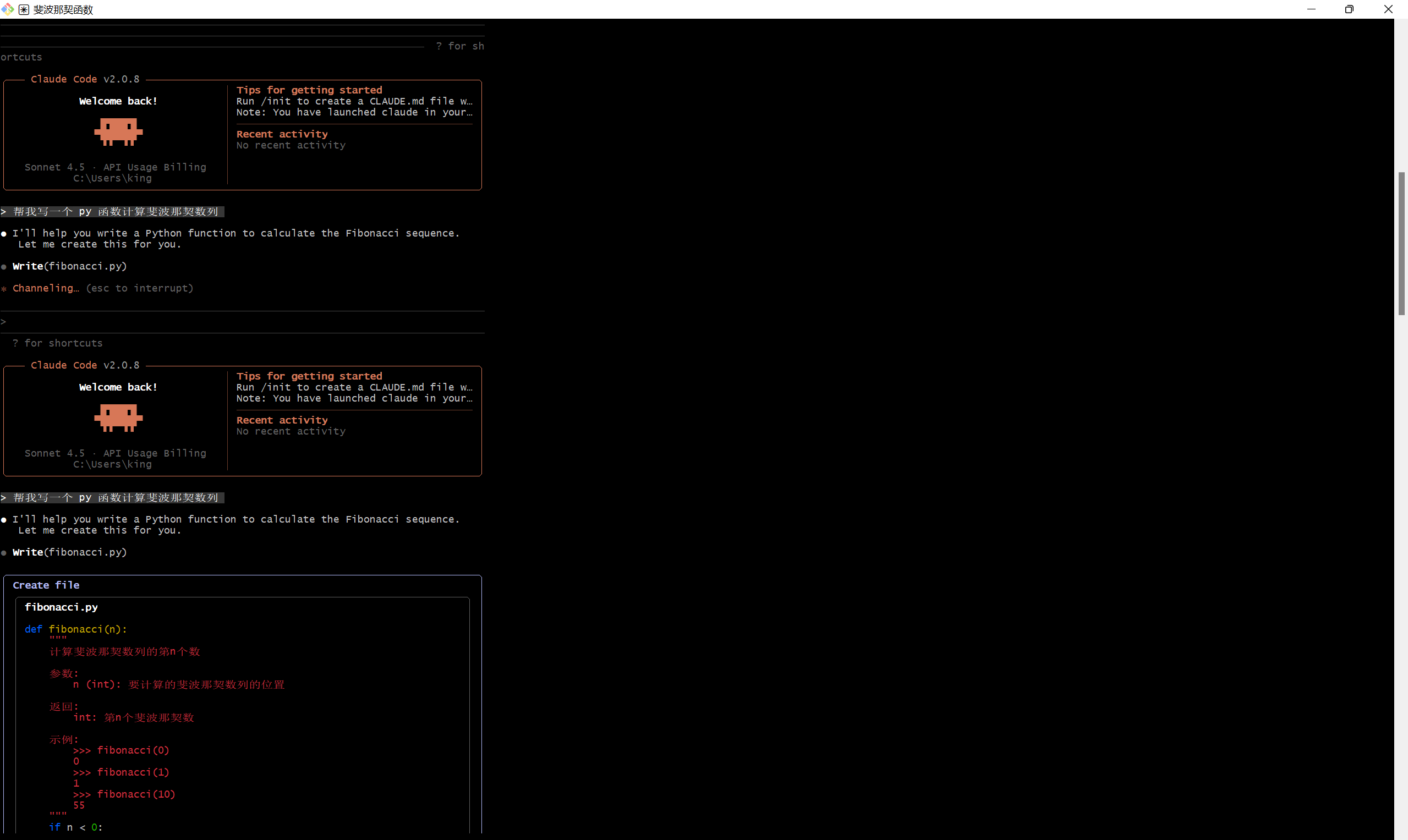The width and height of the screenshot is (1408, 840).
Task: Click 'Sonnet 4.5 · API Usage Billing' in the second panel
Action: 116,453
